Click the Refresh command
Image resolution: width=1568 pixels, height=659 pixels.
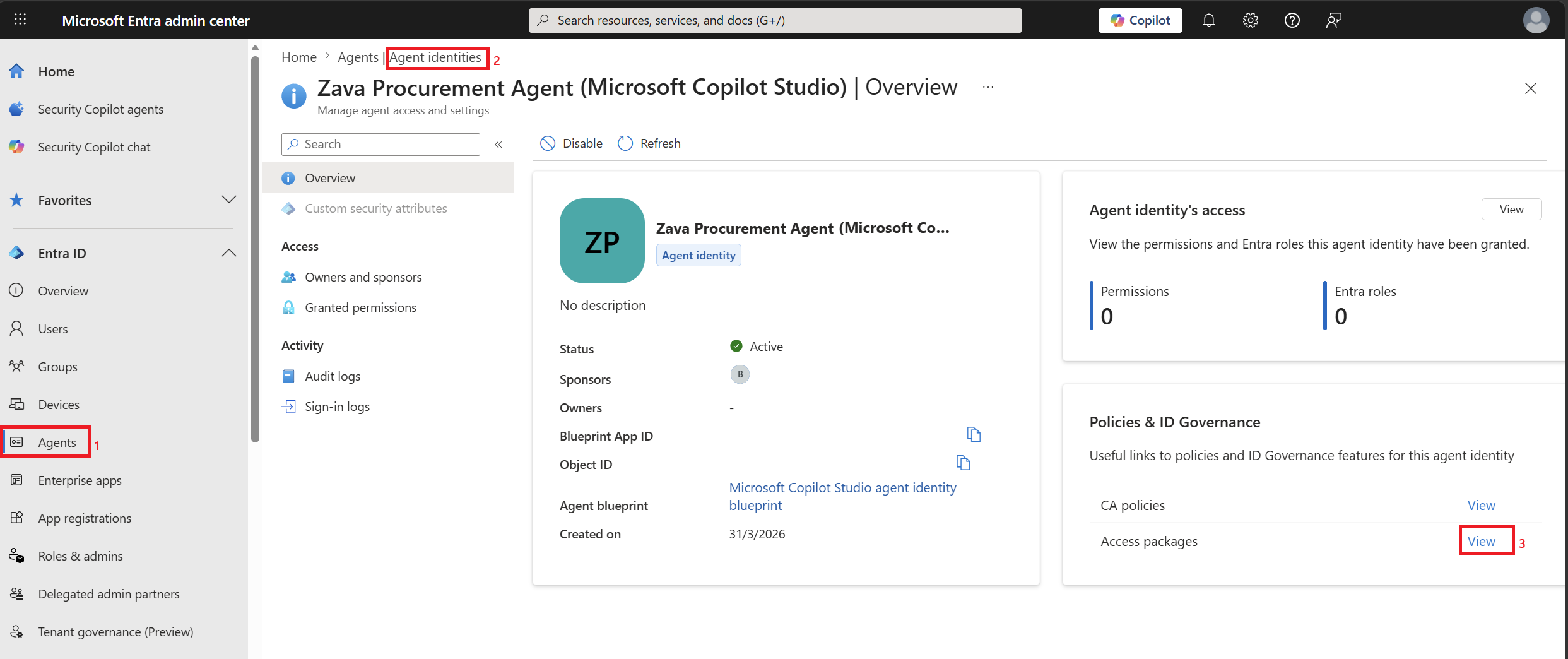(649, 143)
